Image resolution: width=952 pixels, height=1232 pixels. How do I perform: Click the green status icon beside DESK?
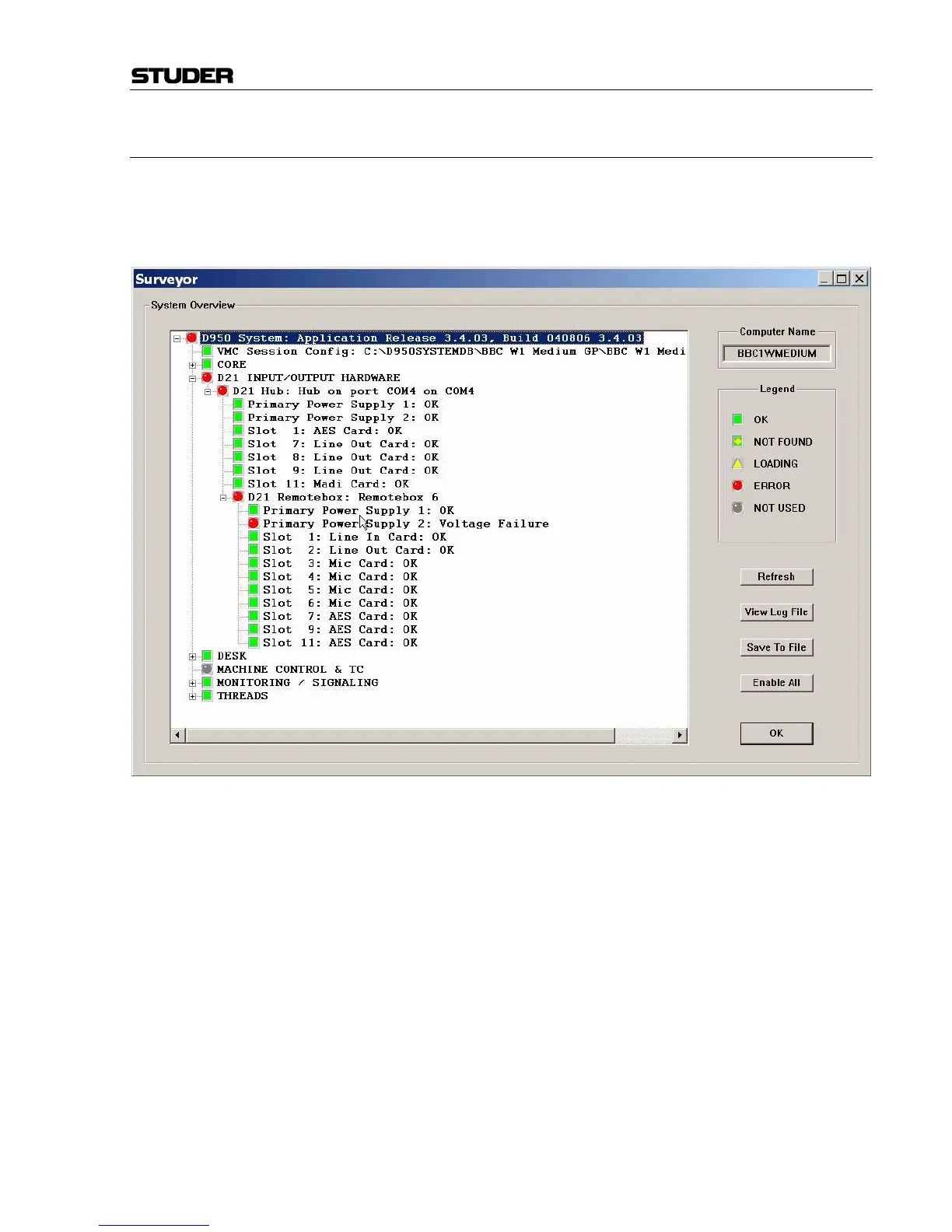(x=207, y=656)
